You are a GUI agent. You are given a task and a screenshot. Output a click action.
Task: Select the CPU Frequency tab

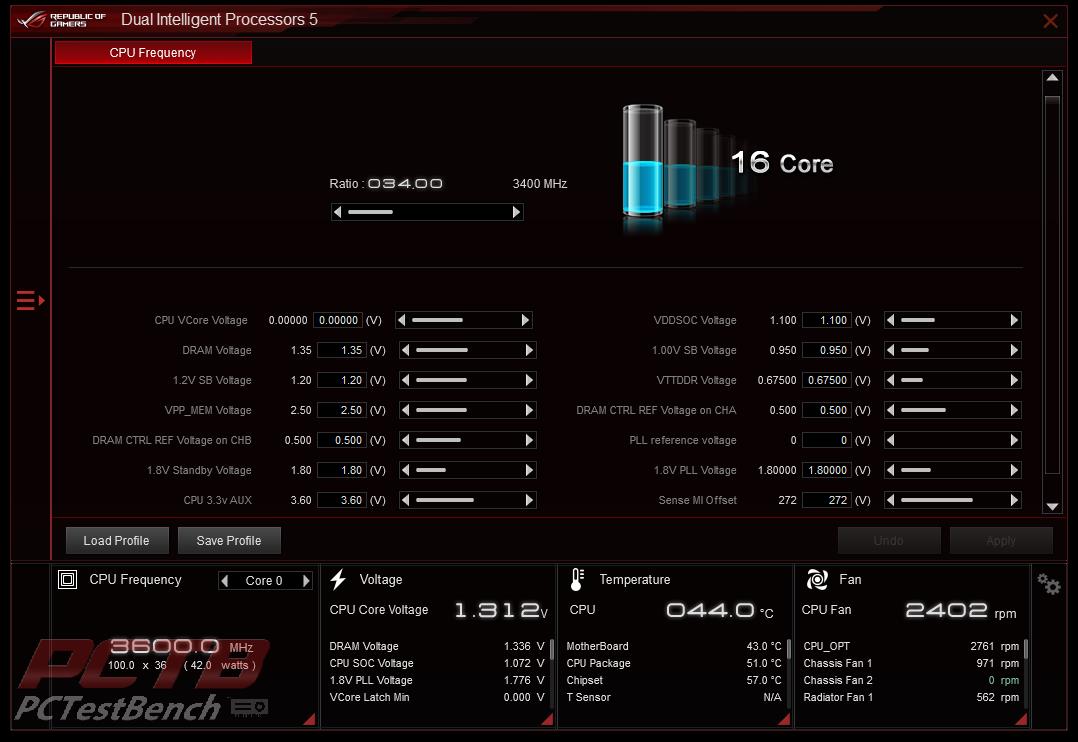153,53
